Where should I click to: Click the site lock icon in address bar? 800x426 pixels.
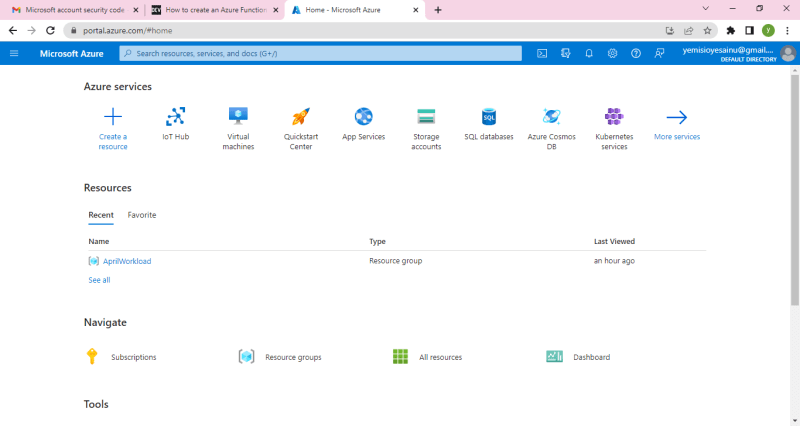pyautogui.click(x=73, y=31)
